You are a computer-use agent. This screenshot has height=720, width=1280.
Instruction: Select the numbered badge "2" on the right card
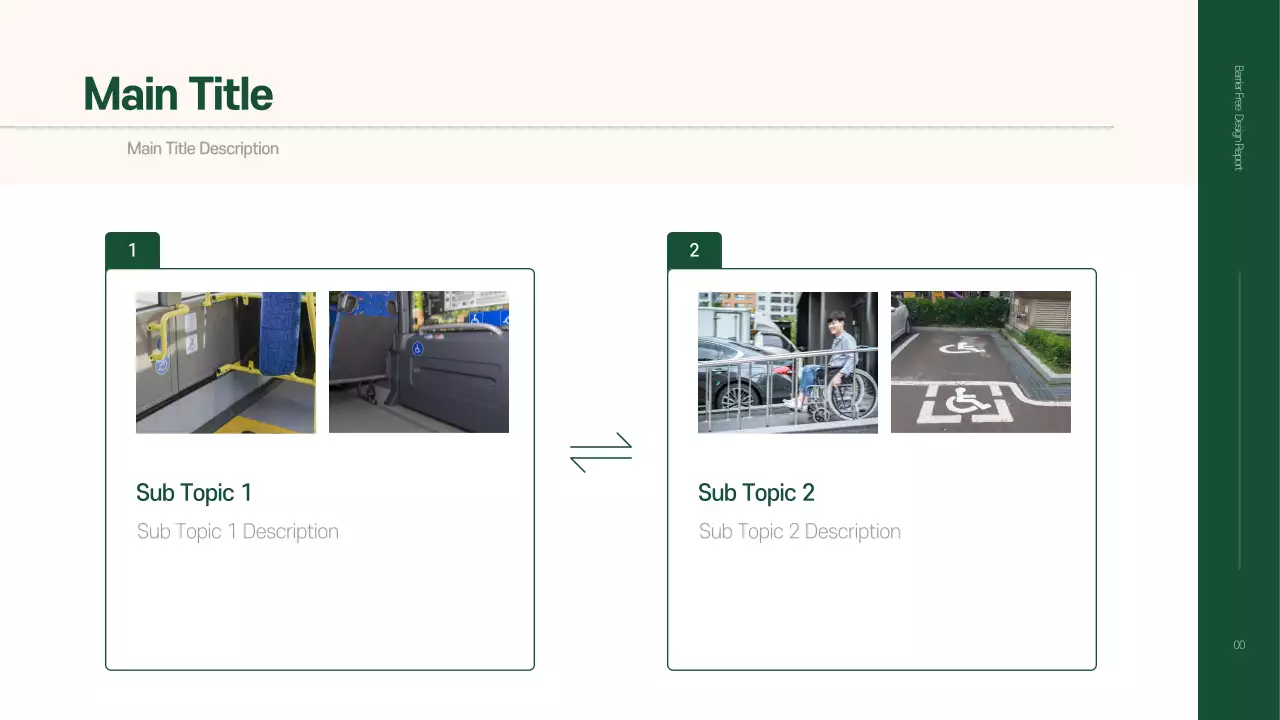coord(694,249)
